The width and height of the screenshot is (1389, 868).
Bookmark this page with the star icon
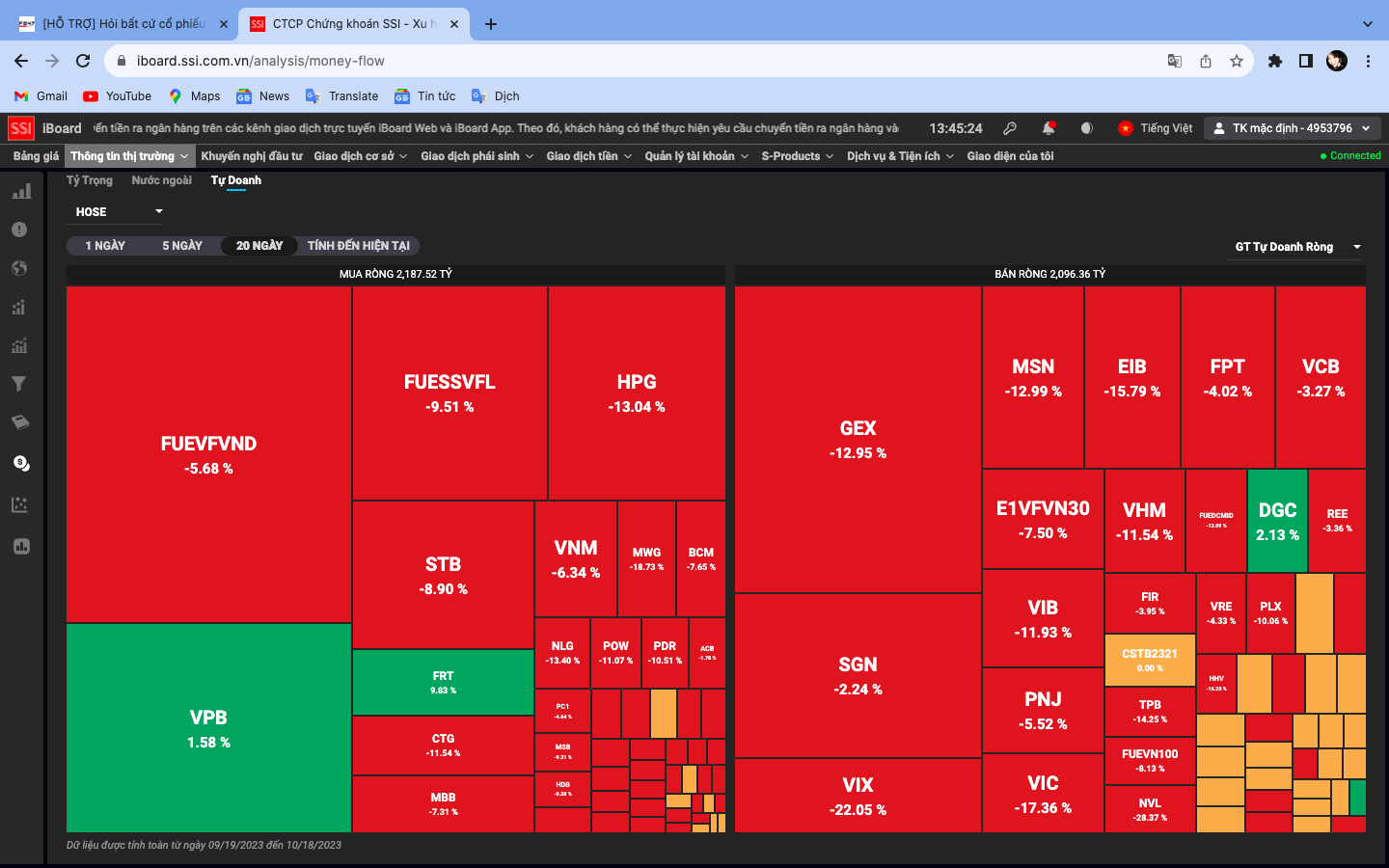tap(1237, 61)
